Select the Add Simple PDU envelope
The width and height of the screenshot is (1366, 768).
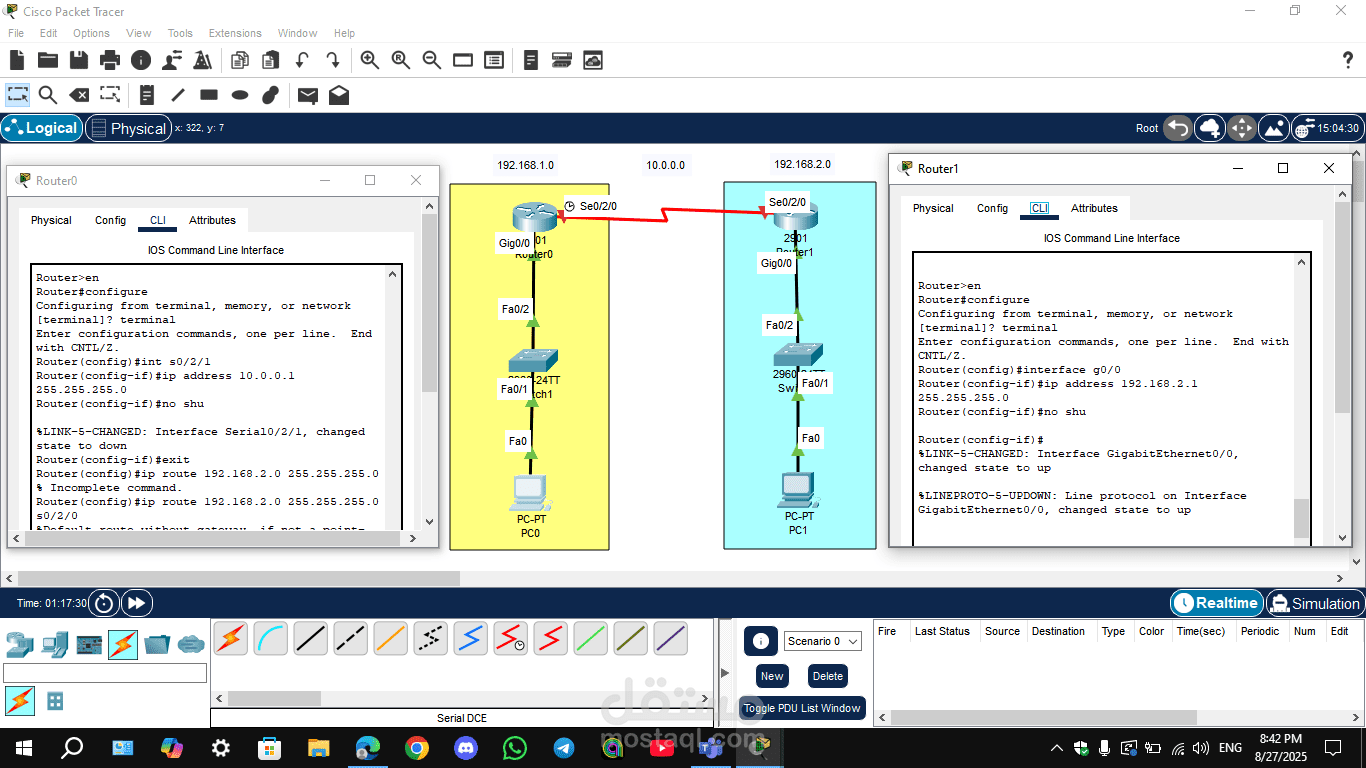(x=308, y=95)
